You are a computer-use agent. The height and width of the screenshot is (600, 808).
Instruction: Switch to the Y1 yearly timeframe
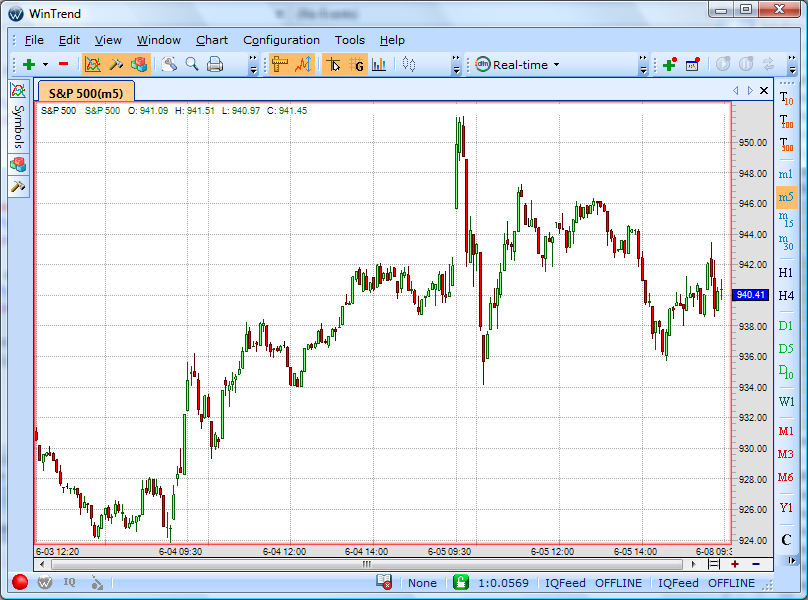pyautogui.click(x=786, y=508)
